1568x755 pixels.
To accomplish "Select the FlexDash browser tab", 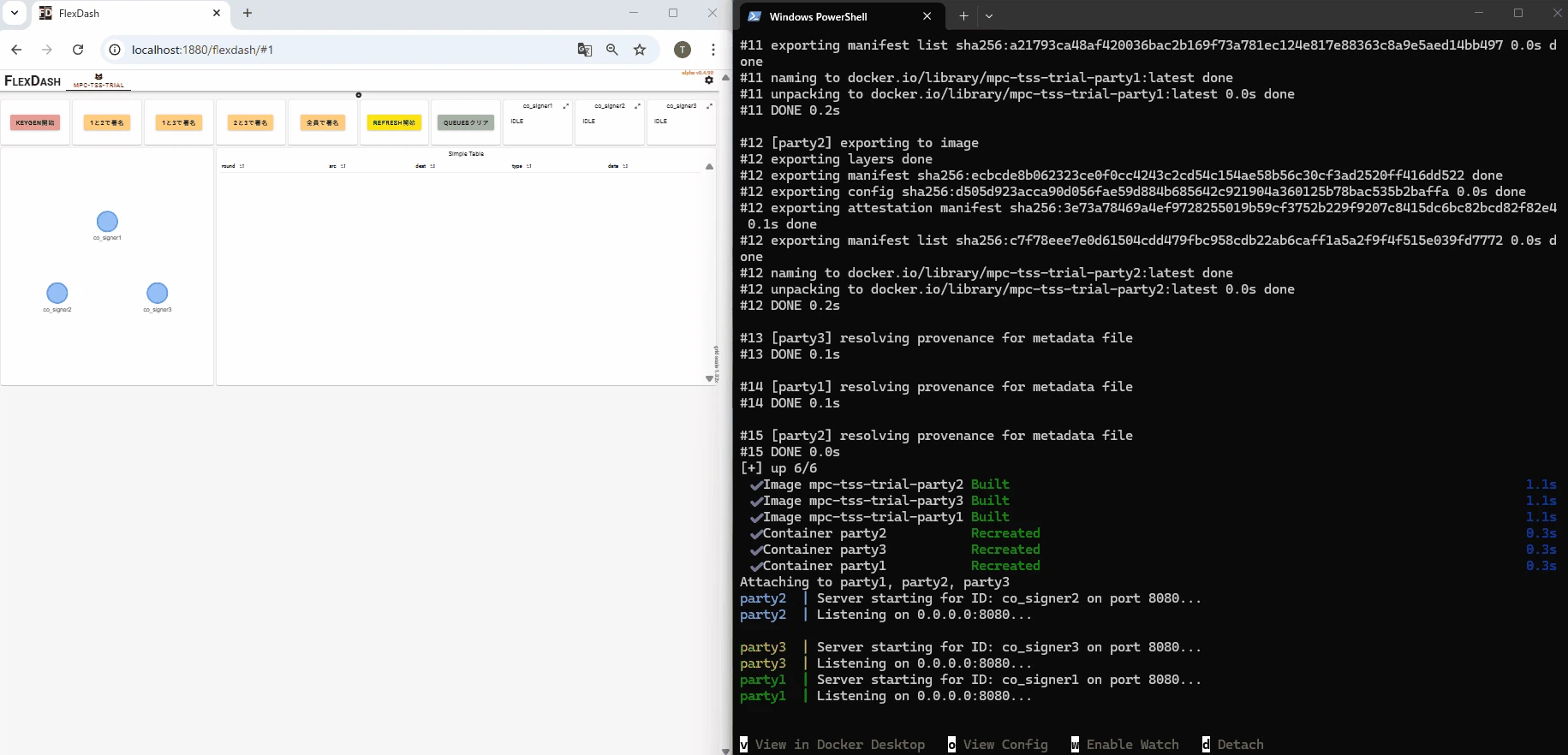I will point(130,14).
